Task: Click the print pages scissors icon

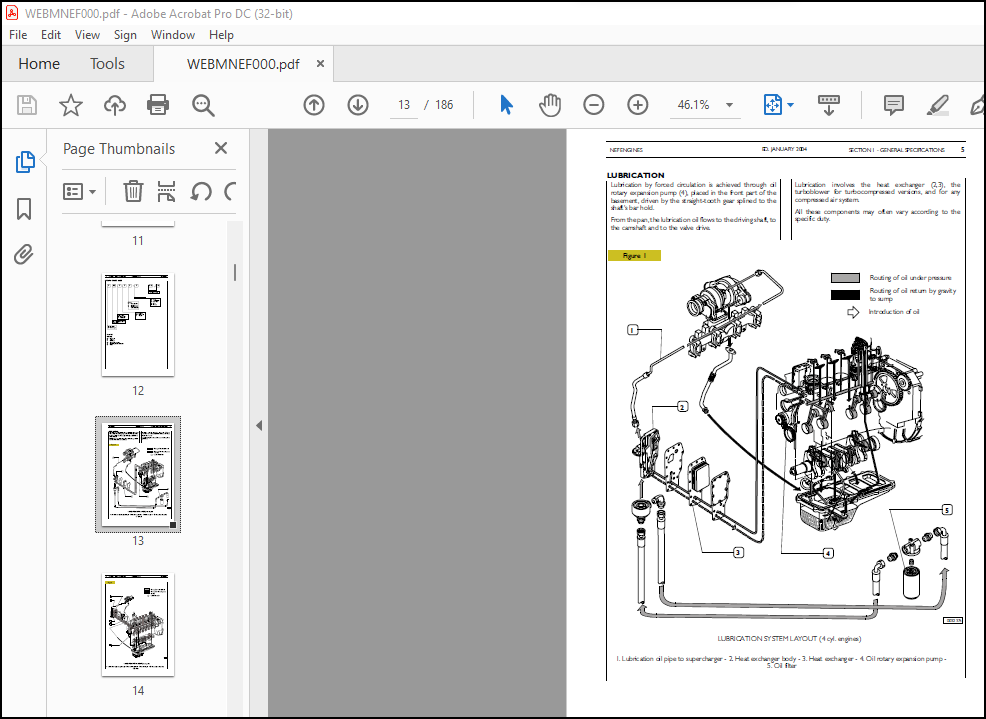Action: point(166,191)
